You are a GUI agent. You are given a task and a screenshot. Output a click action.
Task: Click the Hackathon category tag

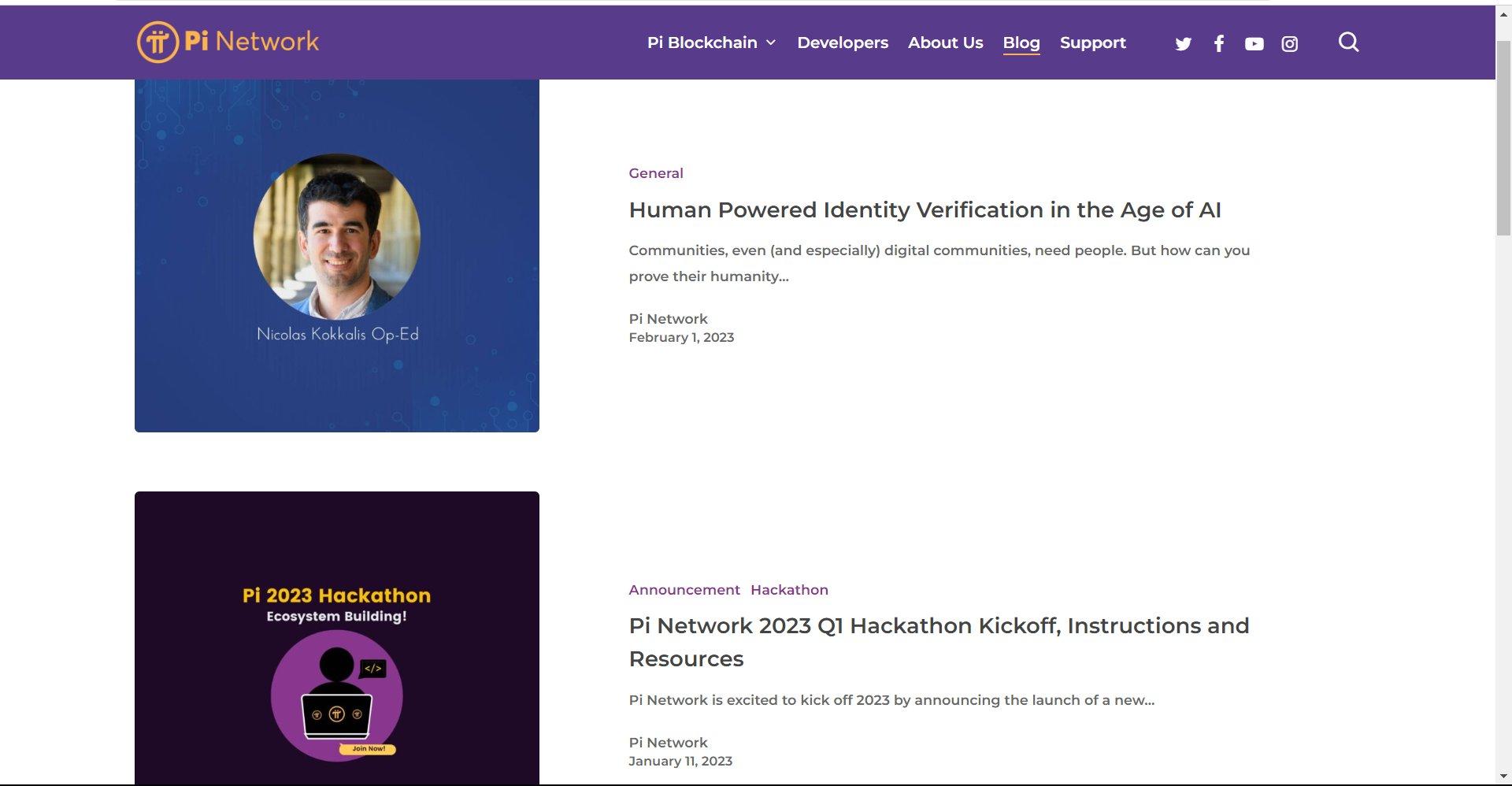pos(789,590)
